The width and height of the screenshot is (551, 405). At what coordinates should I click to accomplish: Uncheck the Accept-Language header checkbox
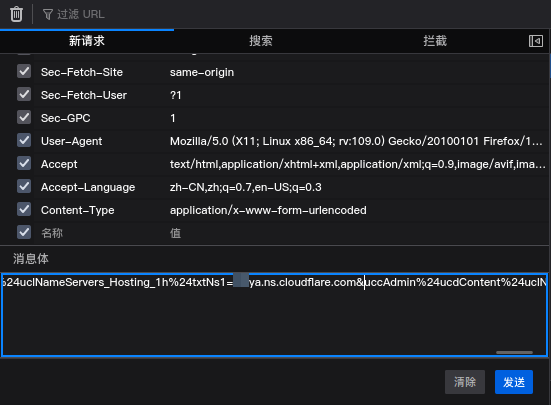pos(24,187)
